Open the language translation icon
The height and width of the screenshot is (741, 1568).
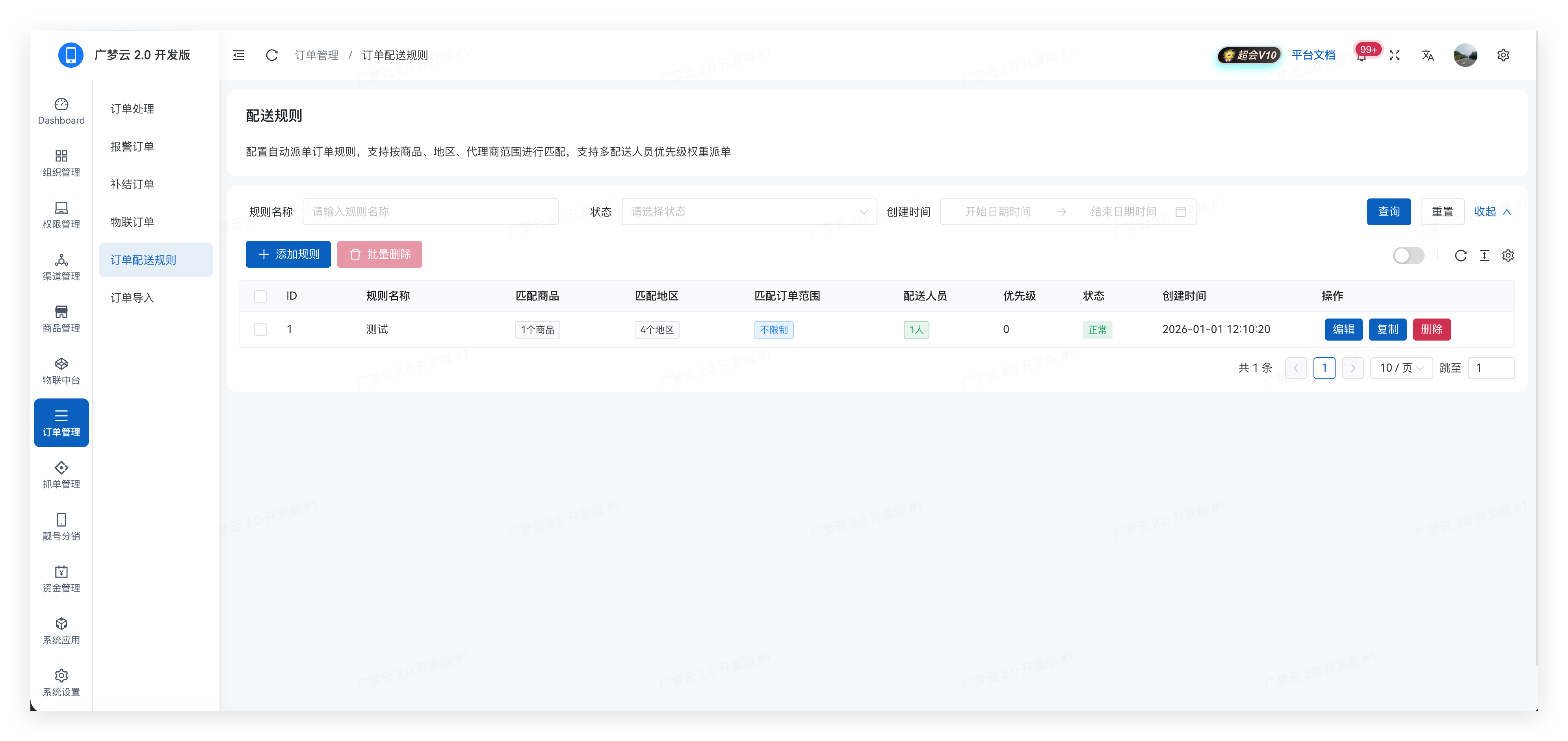click(x=1427, y=56)
